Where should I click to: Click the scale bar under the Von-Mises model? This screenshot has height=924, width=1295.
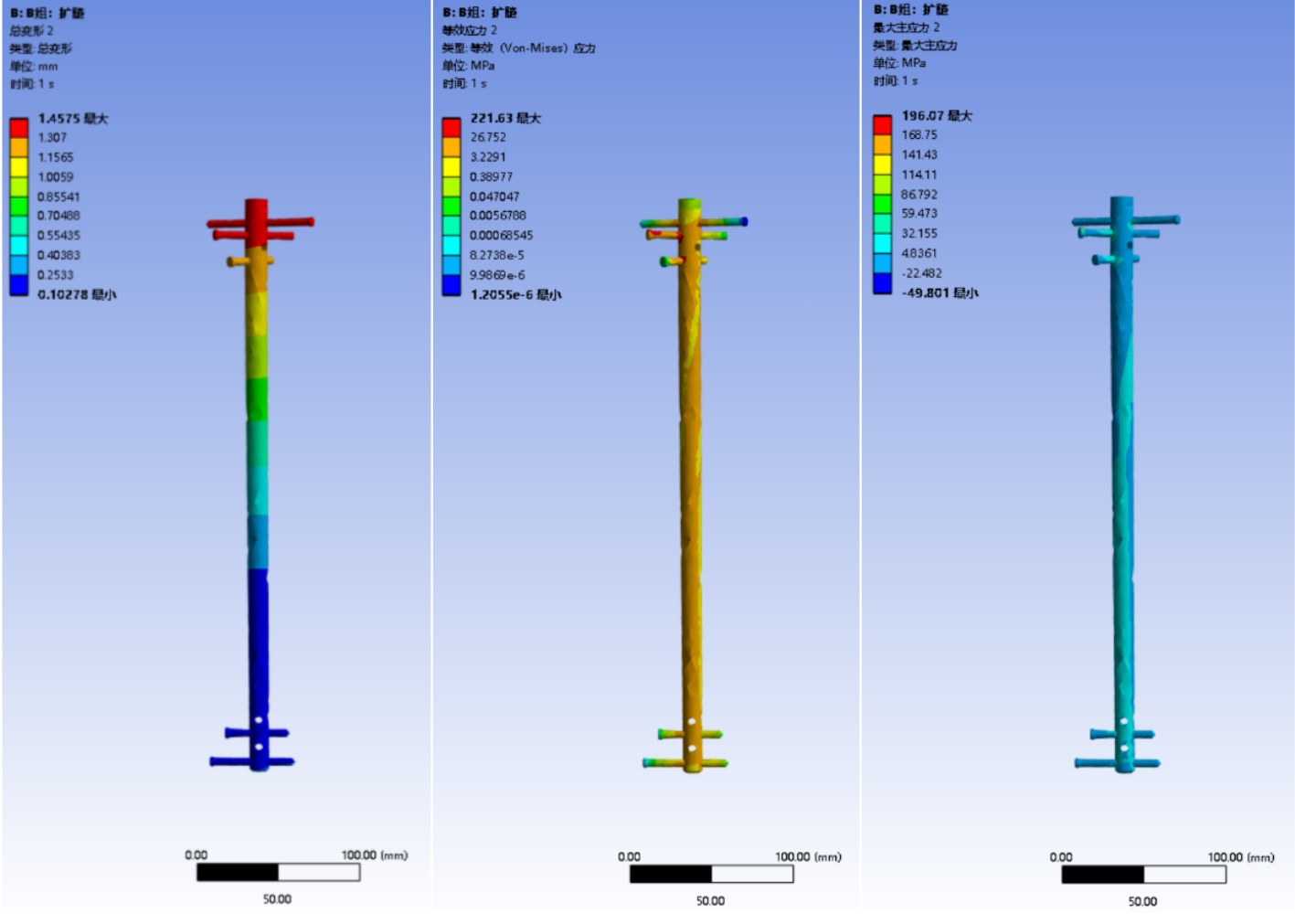tap(711, 875)
